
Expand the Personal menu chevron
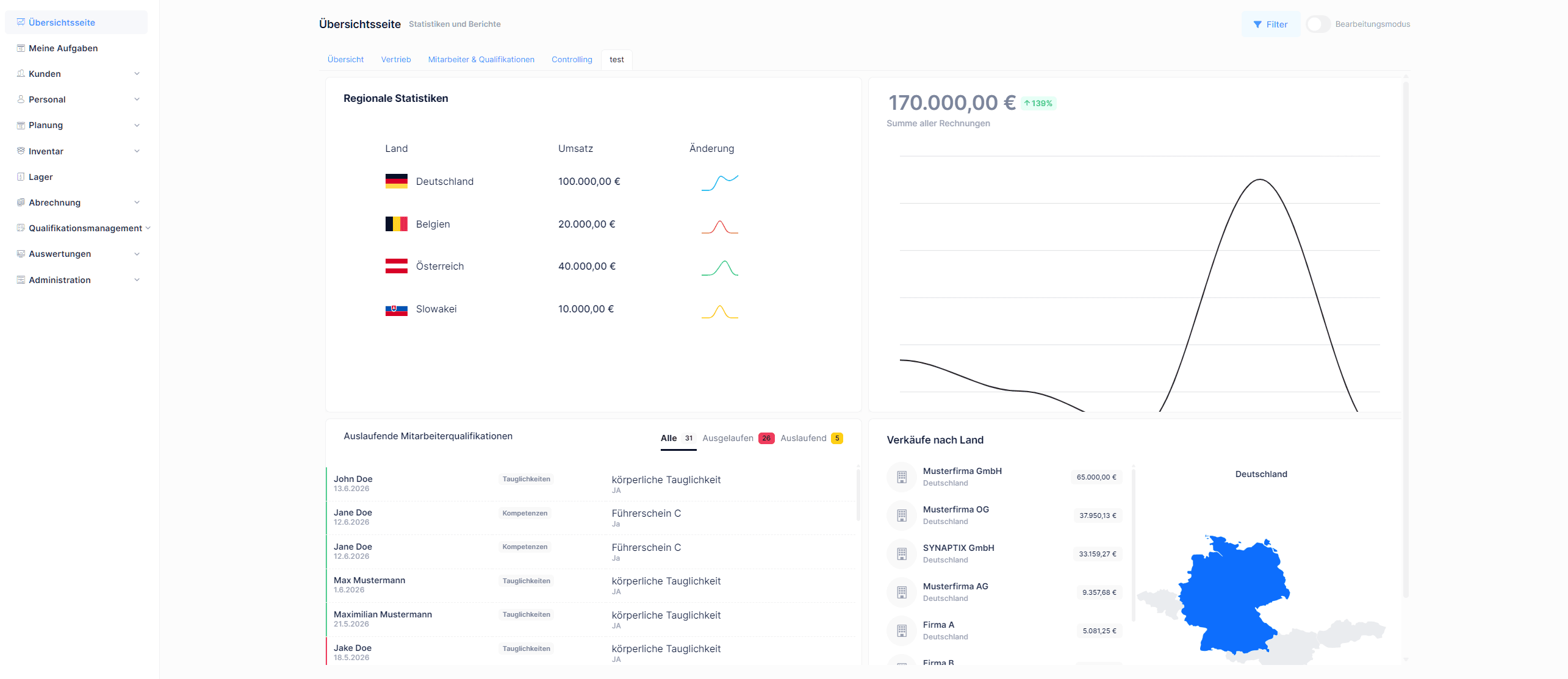coord(137,99)
